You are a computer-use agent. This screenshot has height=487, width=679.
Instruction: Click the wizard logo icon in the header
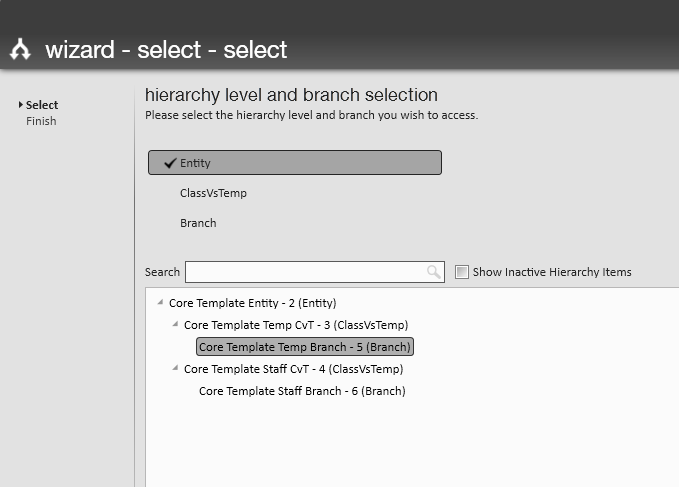click(20, 49)
